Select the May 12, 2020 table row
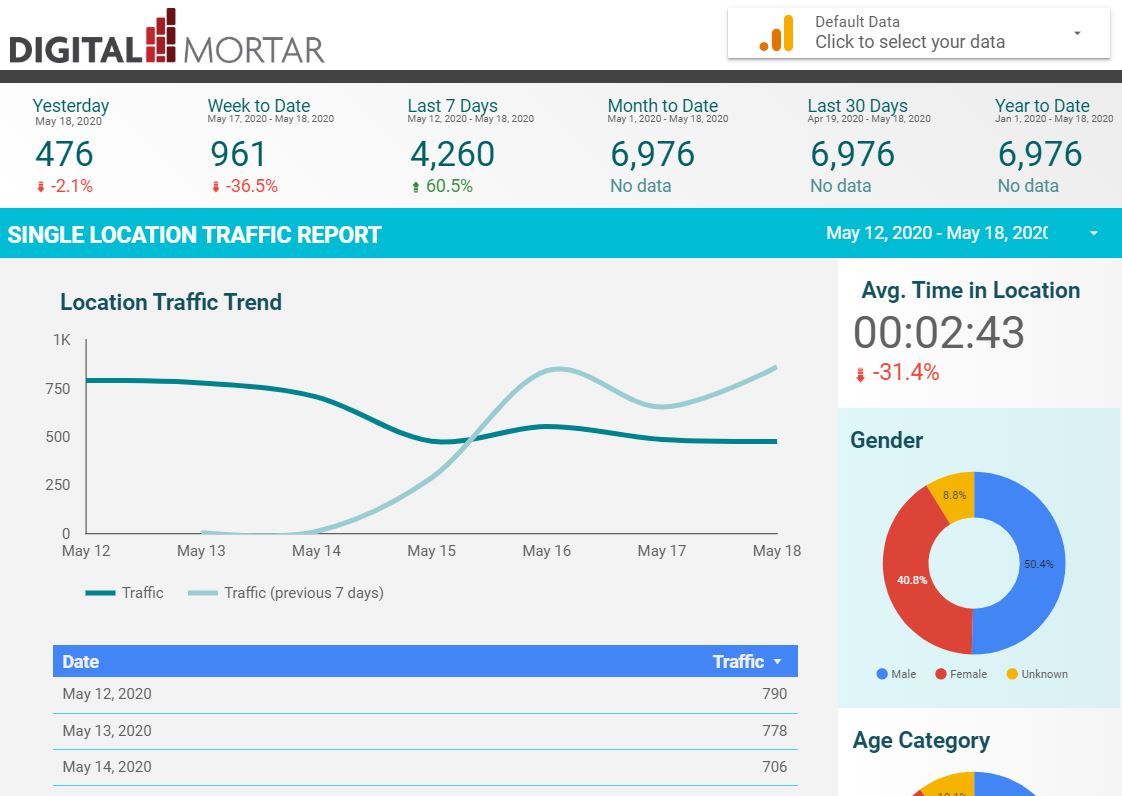This screenshot has height=796, width=1122. [425, 694]
